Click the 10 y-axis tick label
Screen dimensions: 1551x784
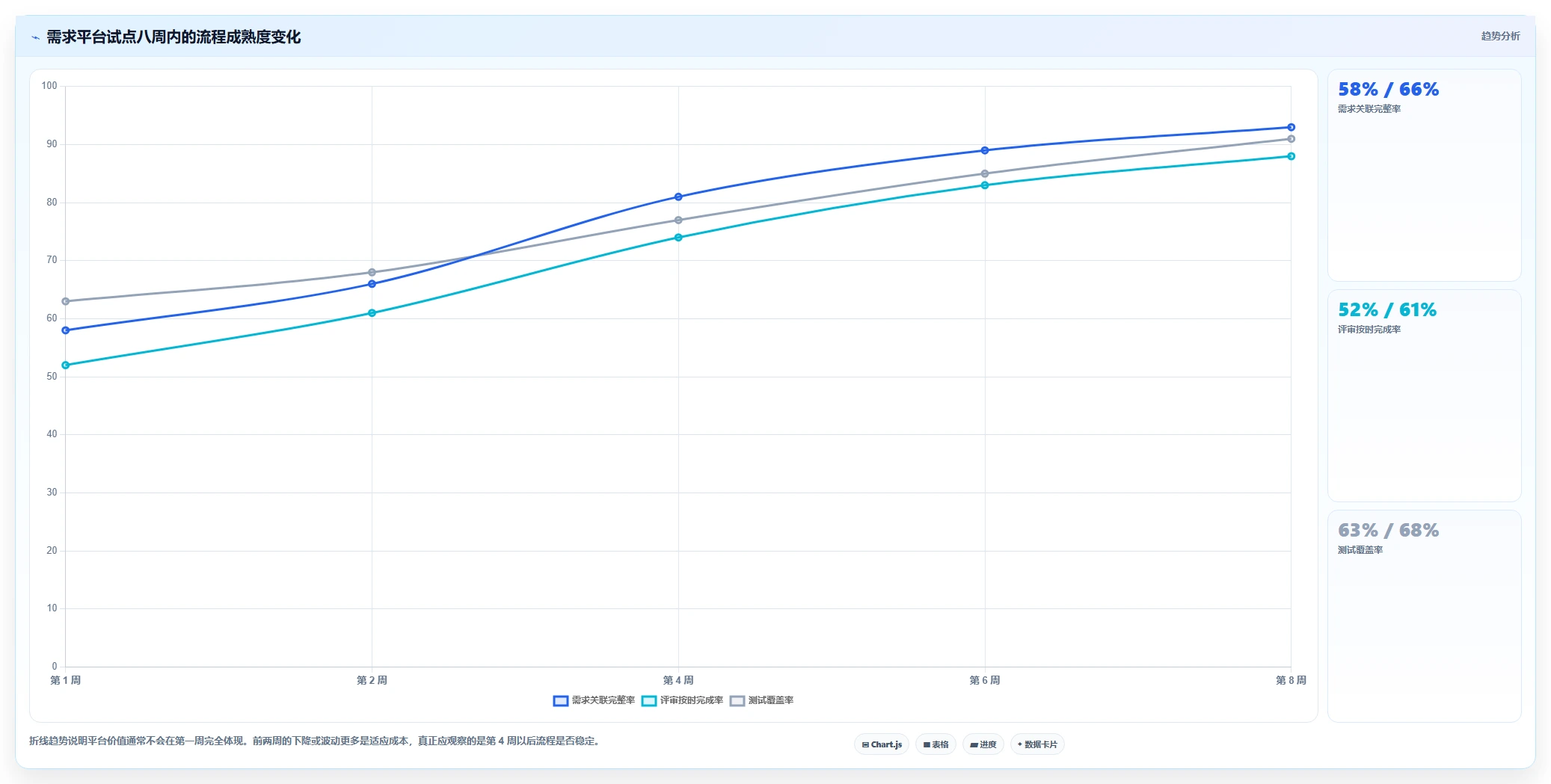(x=52, y=608)
